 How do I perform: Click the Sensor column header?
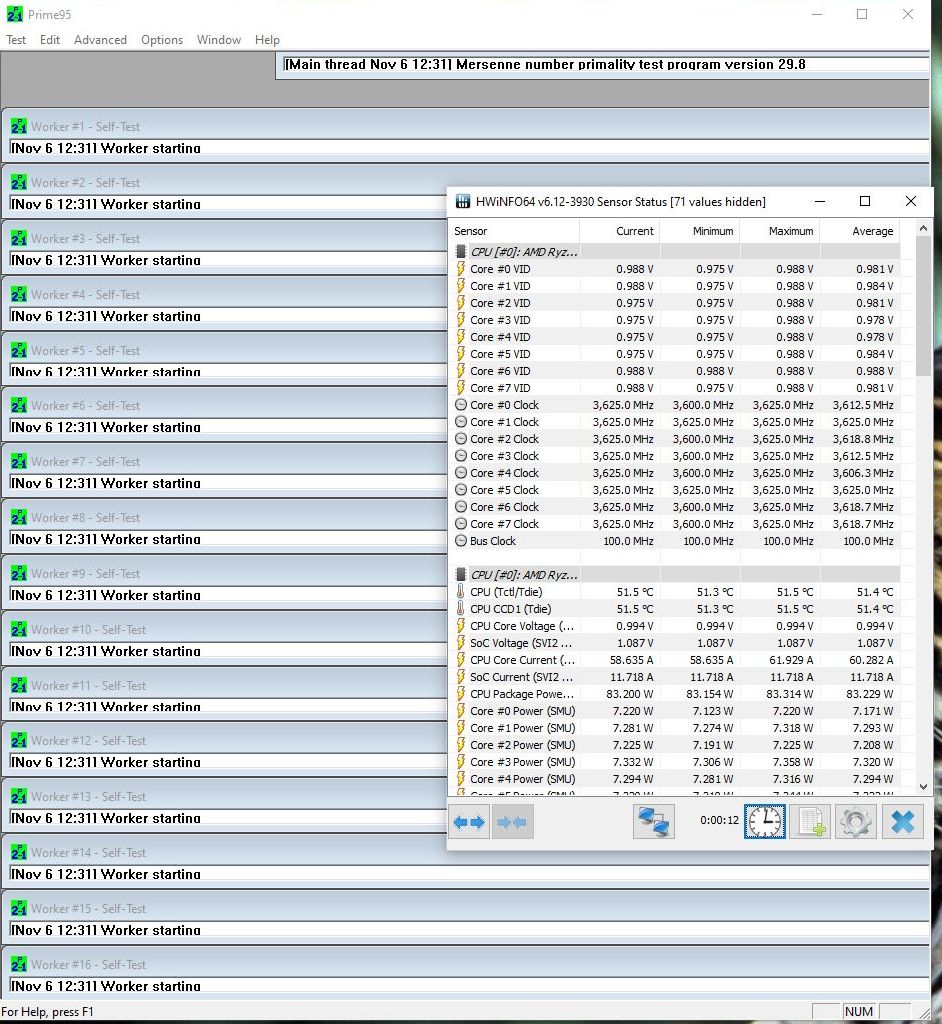(x=513, y=231)
